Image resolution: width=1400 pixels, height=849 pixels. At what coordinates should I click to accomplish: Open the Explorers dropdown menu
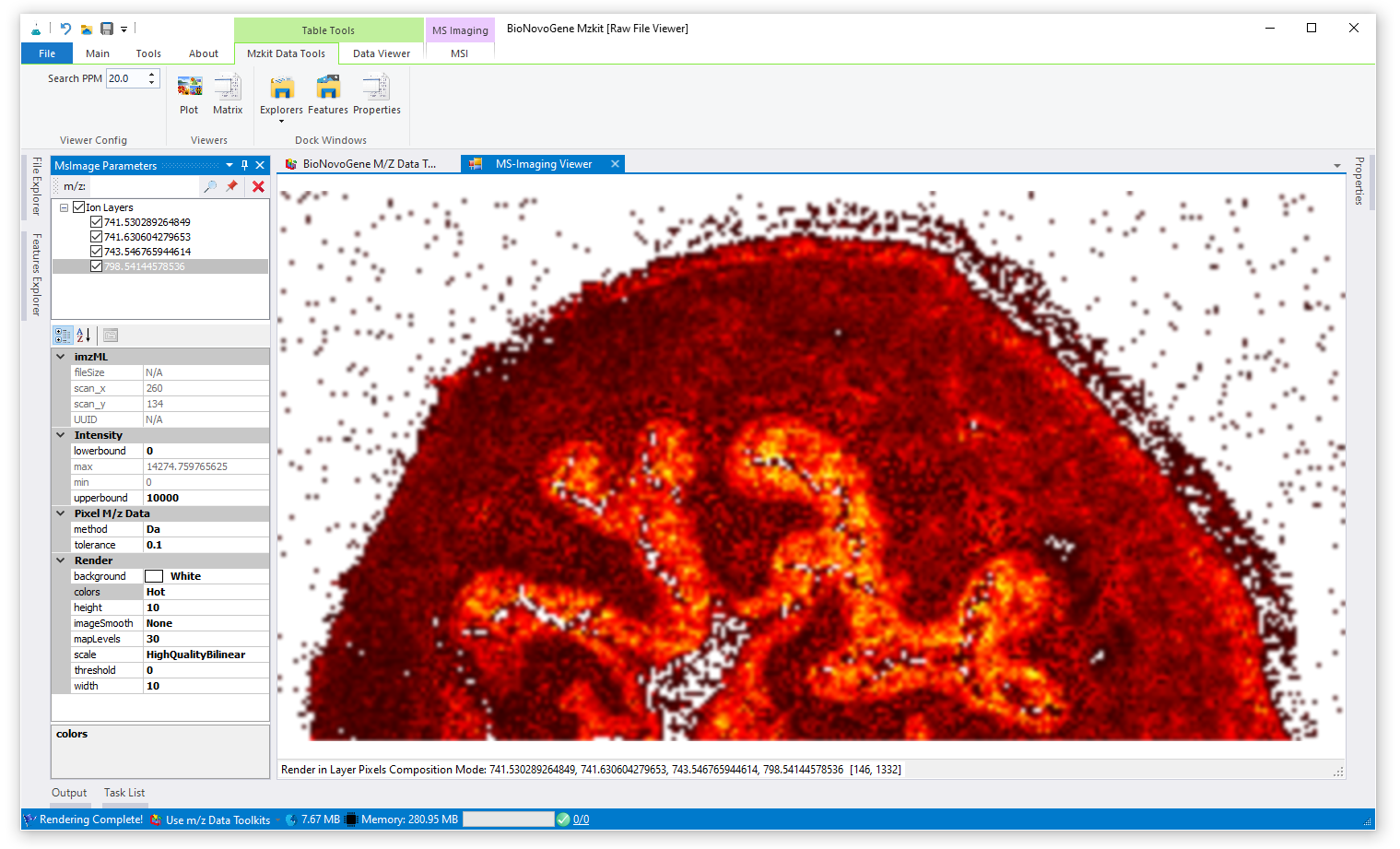(x=281, y=120)
